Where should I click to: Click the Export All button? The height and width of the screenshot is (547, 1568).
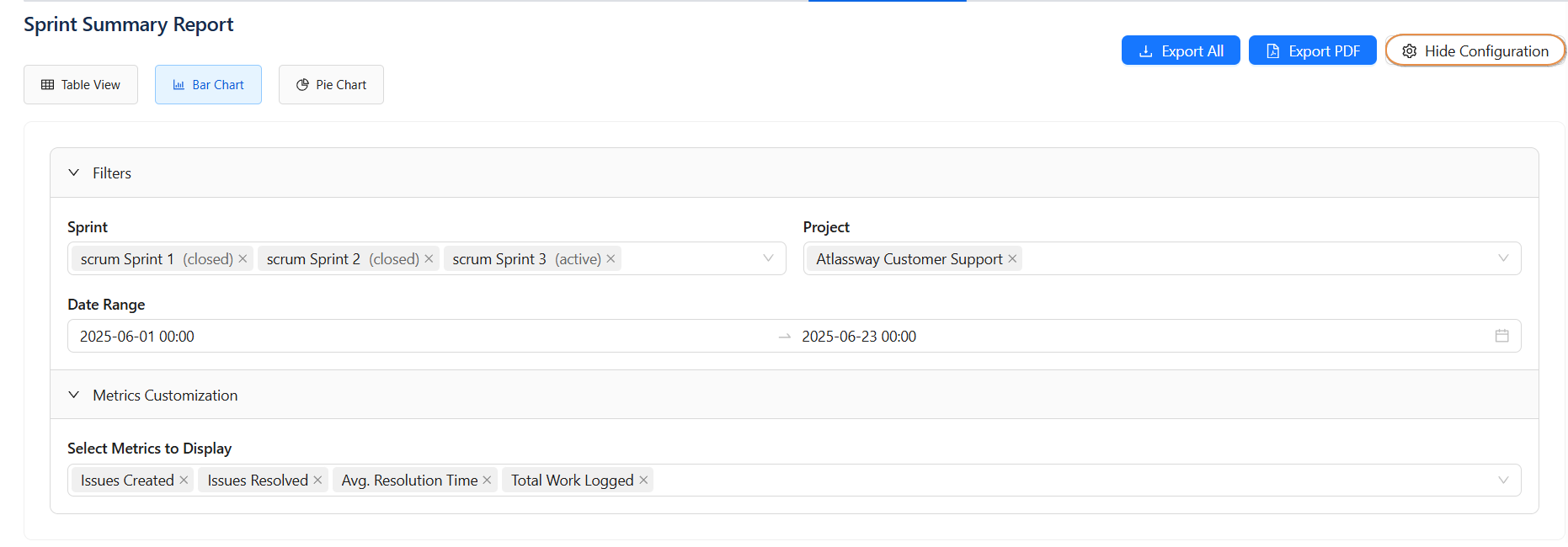1180,50
